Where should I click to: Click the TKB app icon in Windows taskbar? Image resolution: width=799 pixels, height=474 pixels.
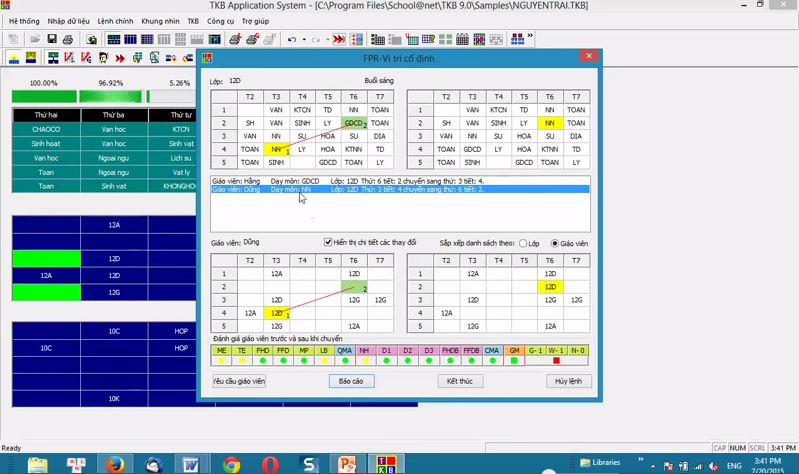click(386, 464)
